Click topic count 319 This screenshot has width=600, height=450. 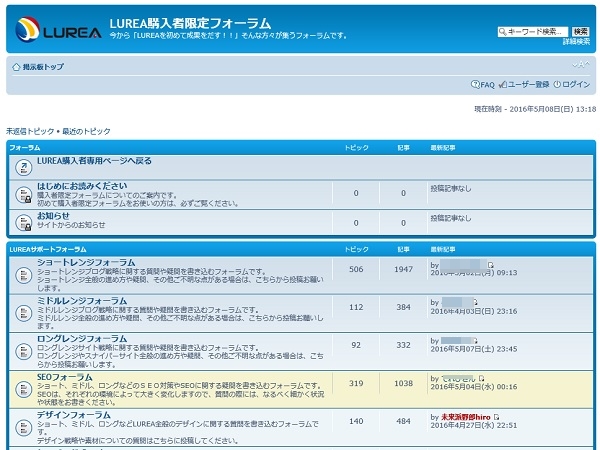point(356,383)
